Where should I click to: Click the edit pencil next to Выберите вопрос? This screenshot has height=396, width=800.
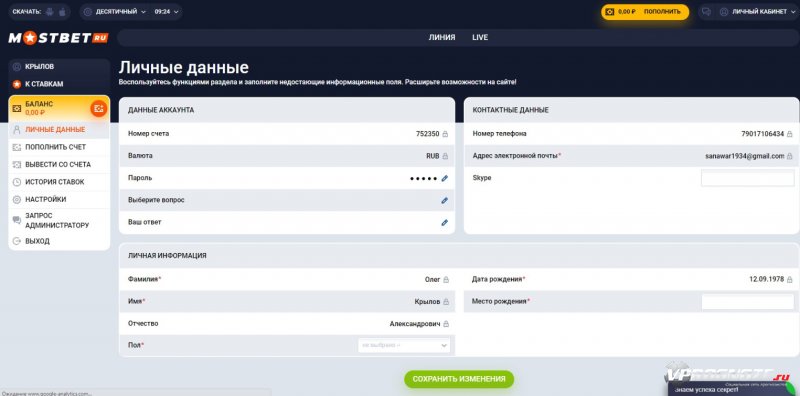coord(444,201)
